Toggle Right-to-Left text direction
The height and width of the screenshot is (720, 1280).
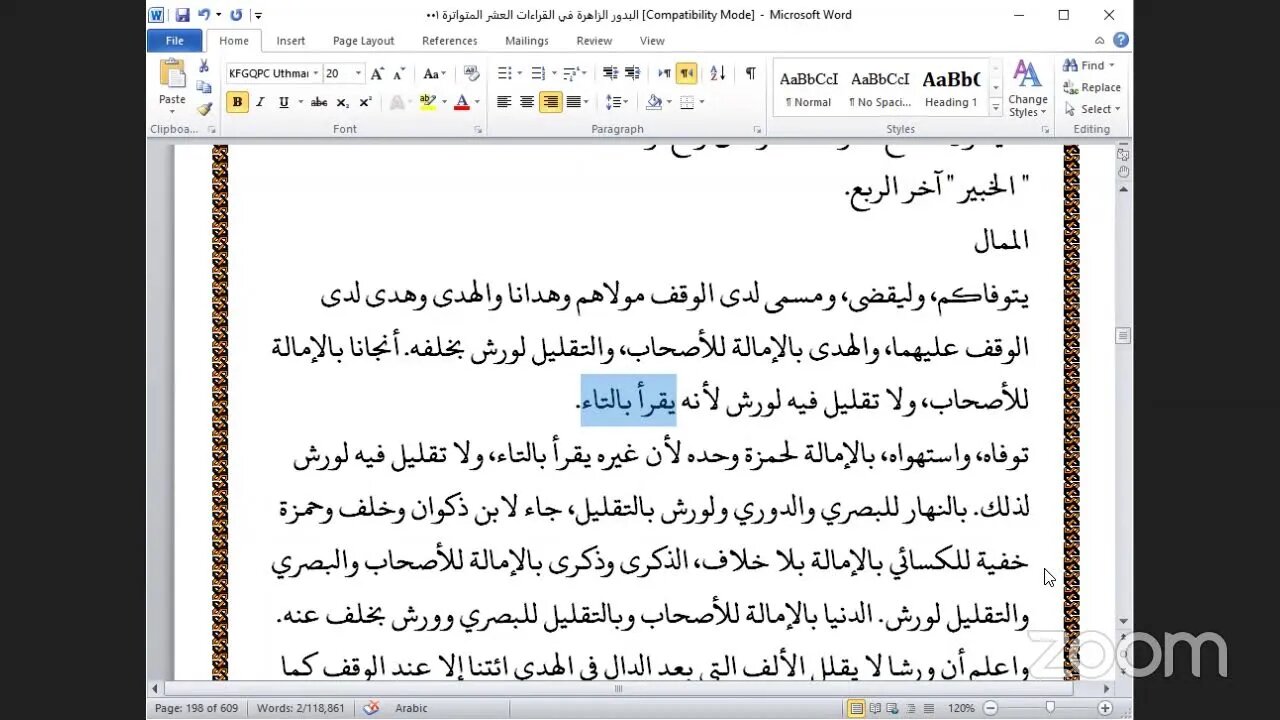pos(686,73)
